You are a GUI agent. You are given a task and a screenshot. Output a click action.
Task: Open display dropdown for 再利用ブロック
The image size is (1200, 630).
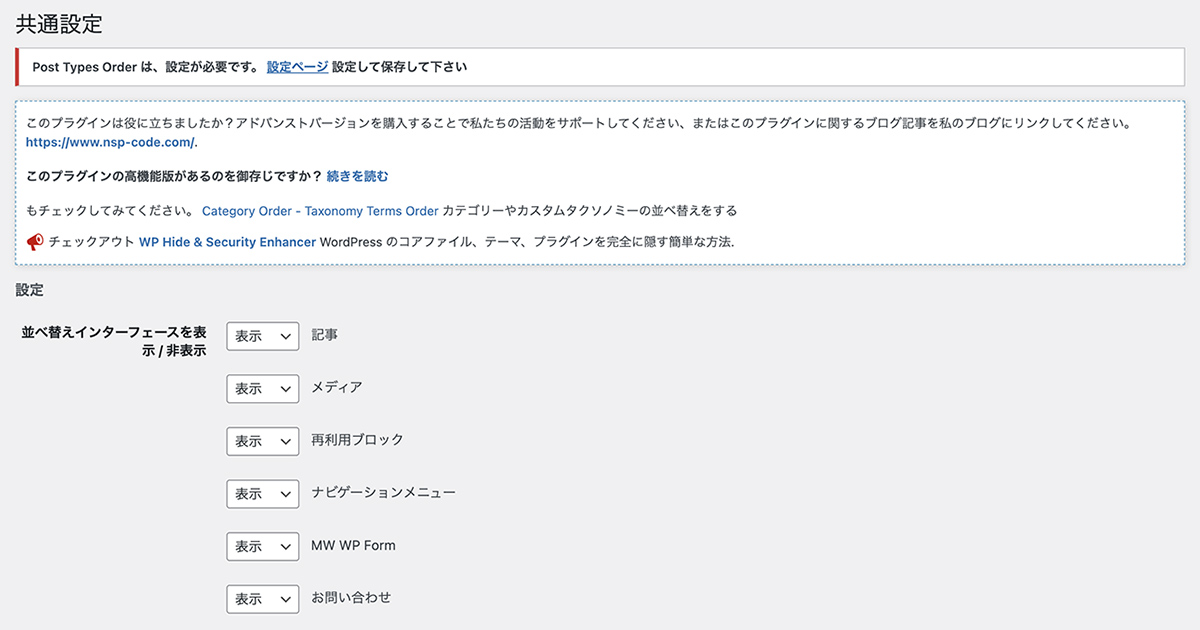coord(263,441)
